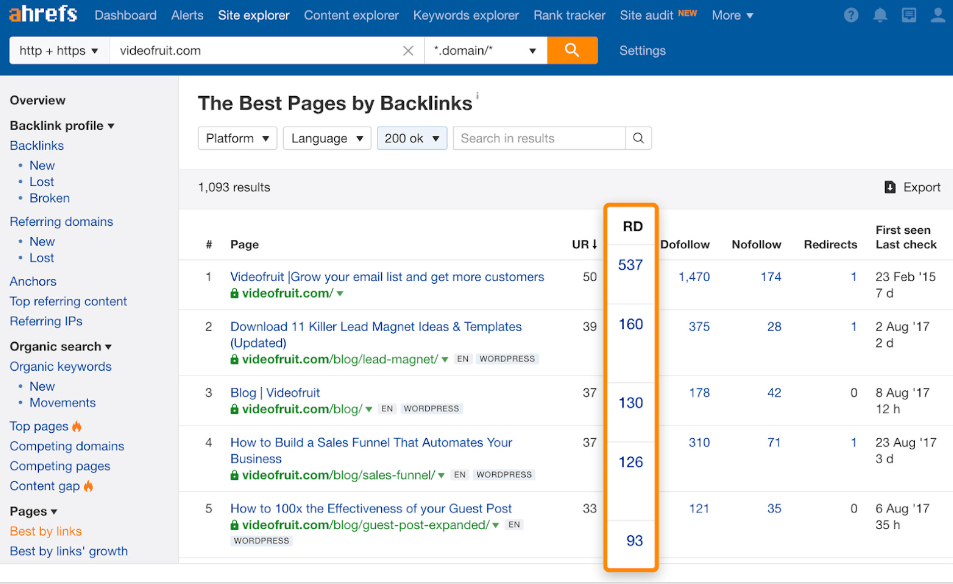The width and height of the screenshot is (953, 584).
Task: Open the Platform filter dropdown
Action: (238, 138)
